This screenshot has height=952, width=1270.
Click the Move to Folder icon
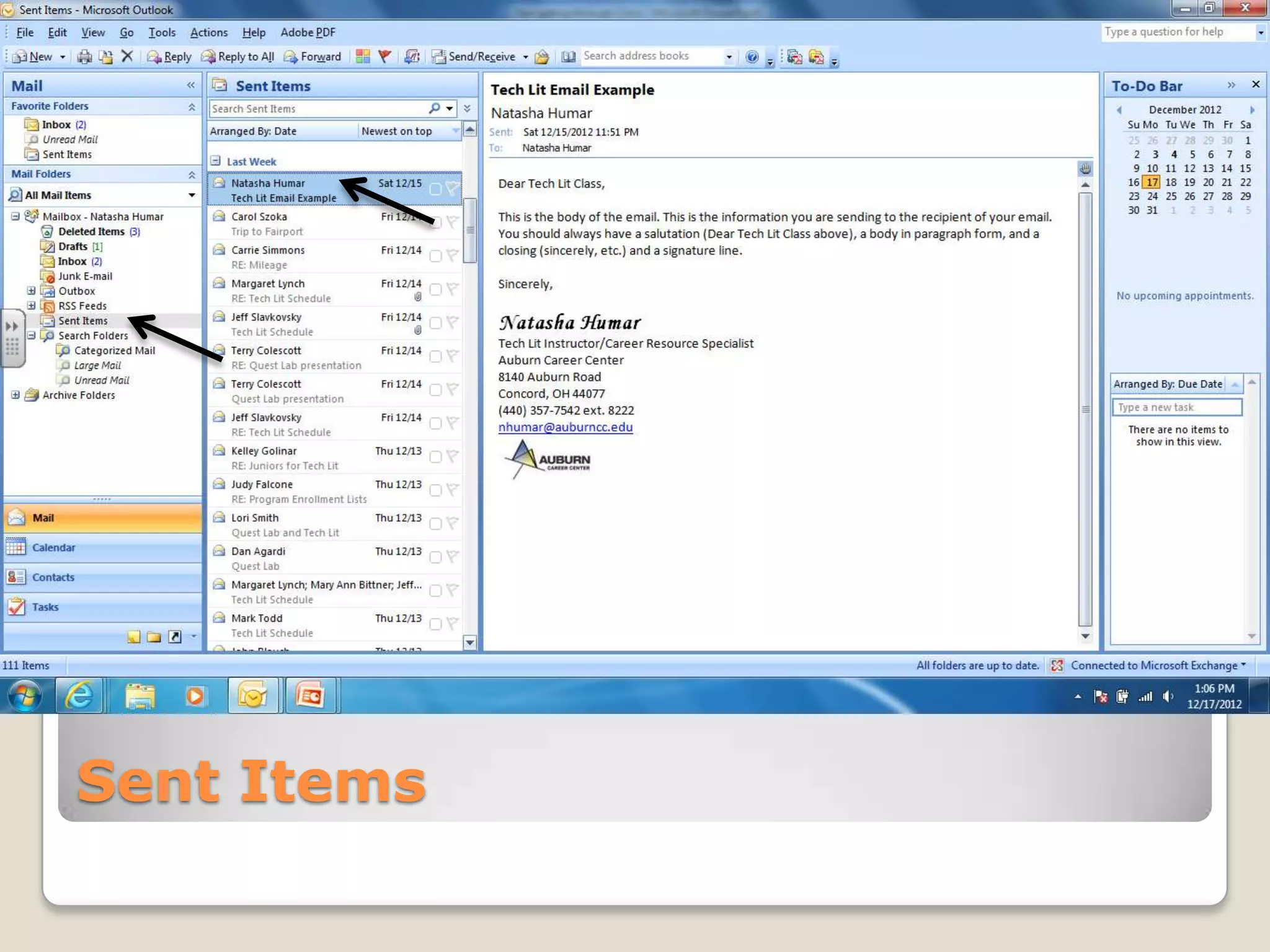106,56
